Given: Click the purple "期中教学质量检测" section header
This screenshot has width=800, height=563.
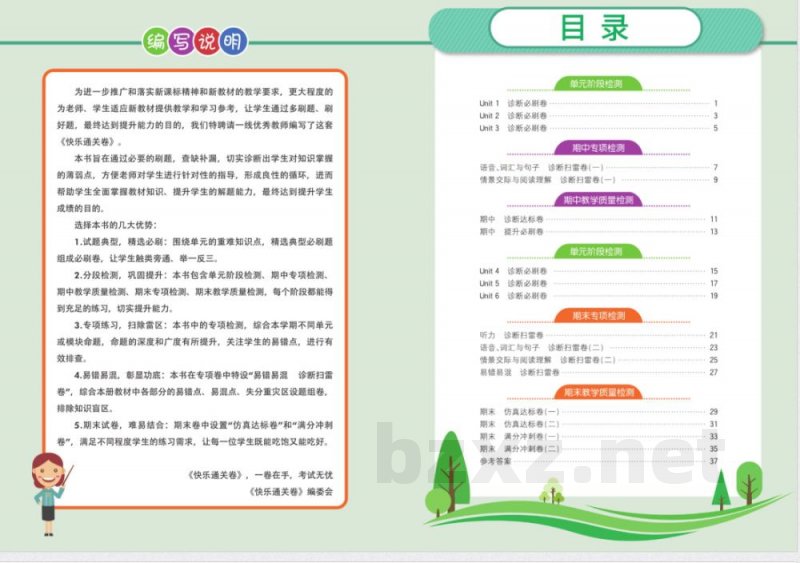Looking at the screenshot, I should coord(598,200).
